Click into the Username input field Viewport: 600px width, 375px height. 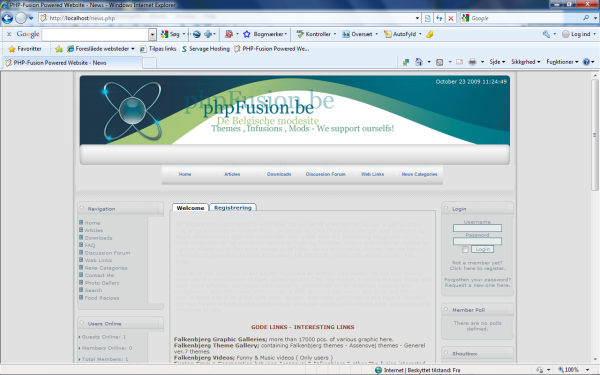tap(477, 228)
